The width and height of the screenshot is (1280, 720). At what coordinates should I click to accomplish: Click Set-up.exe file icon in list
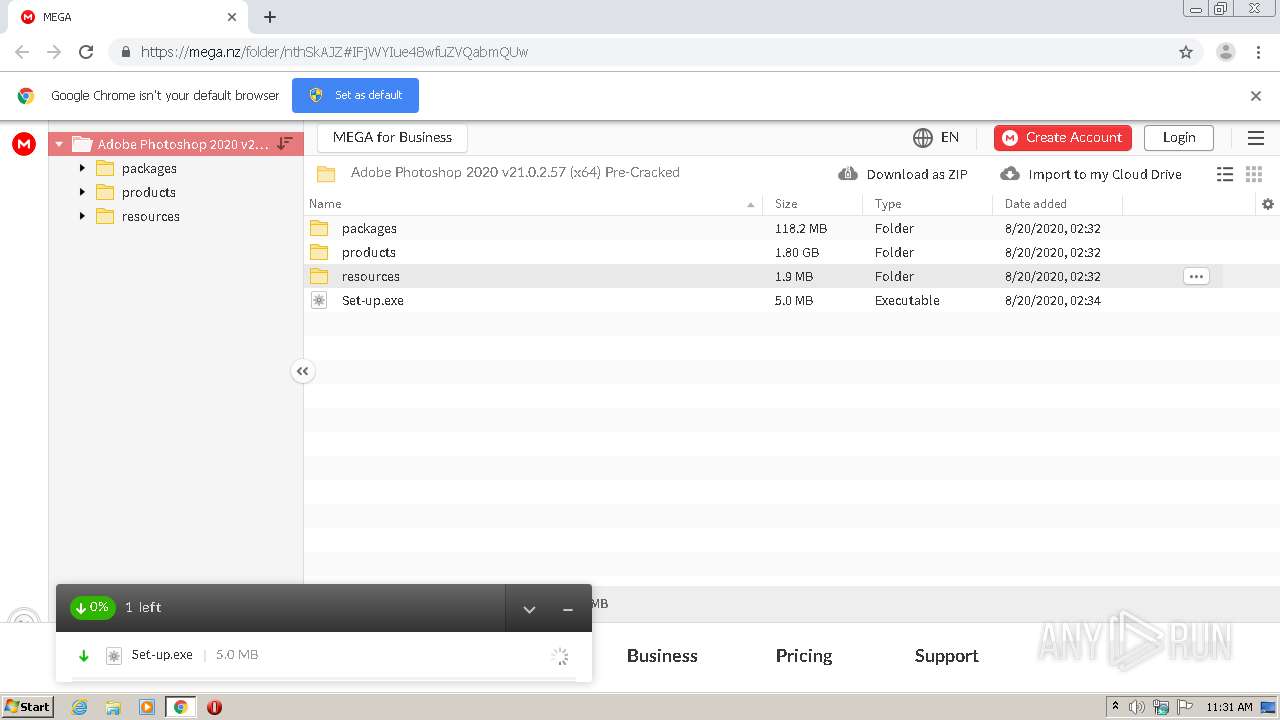(x=319, y=300)
